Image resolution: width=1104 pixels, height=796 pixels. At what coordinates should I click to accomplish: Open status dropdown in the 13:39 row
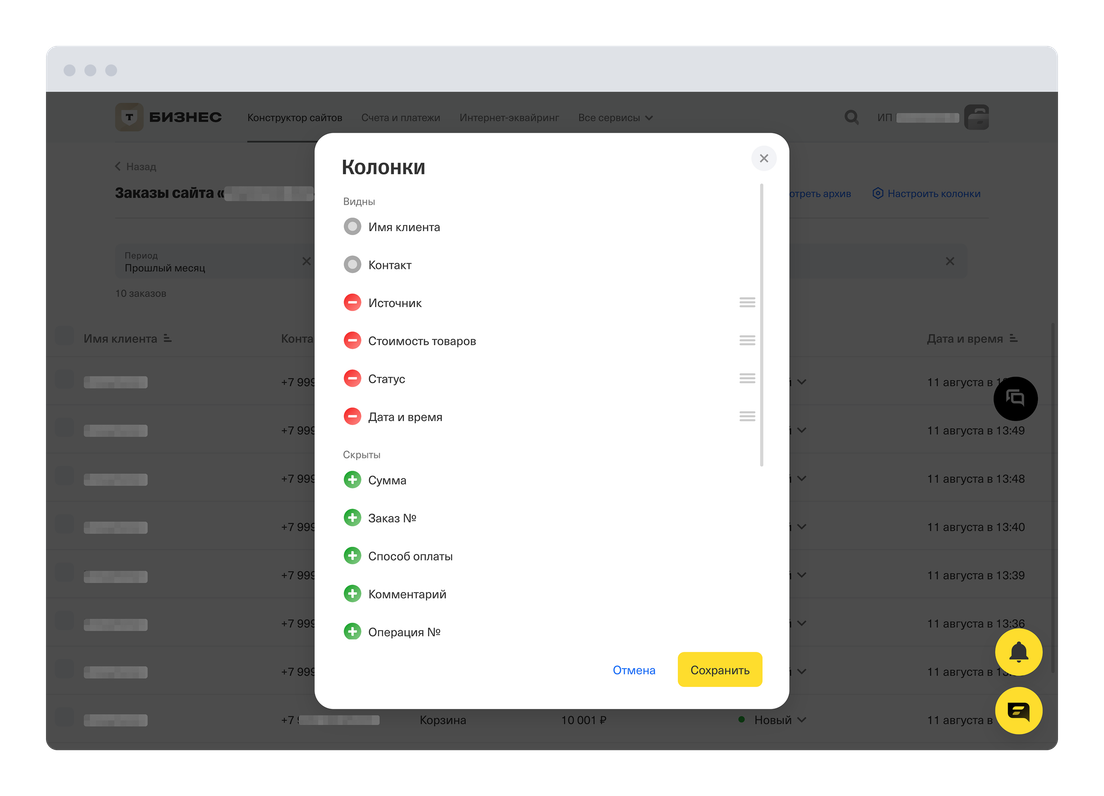pyautogui.click(x=801, y=575)
